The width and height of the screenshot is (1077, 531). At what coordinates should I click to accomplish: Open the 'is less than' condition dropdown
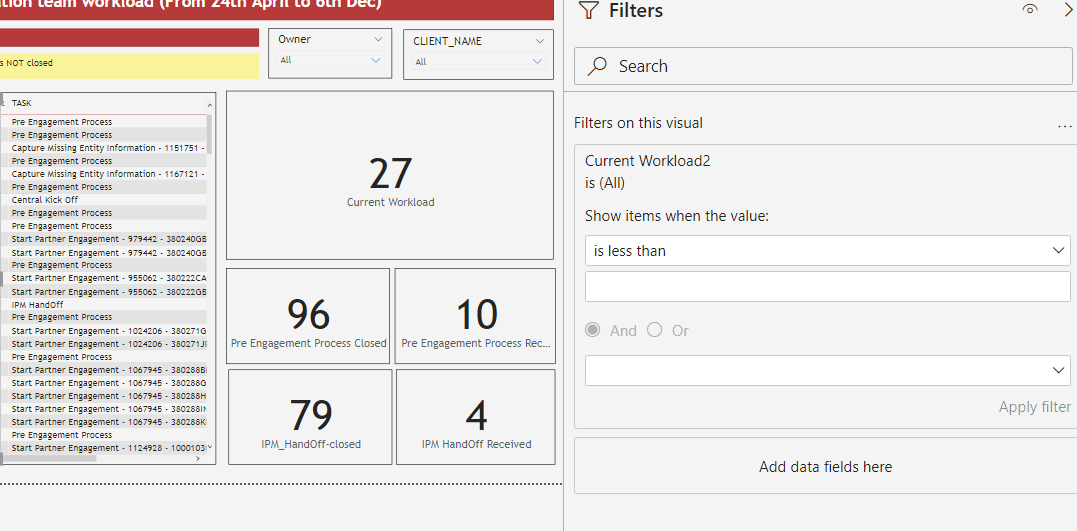click(828, 251)
